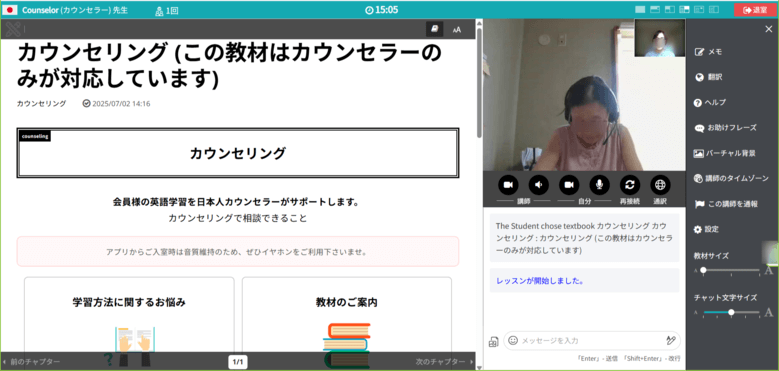Viewport: 779px width, 371px height.
Task: Click the 設定 gear icon
Action: pos(698,229)
